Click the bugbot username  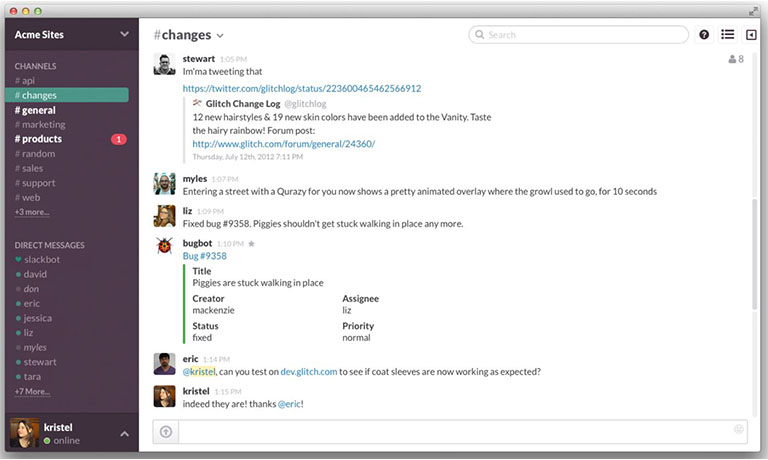click(197, 243)
